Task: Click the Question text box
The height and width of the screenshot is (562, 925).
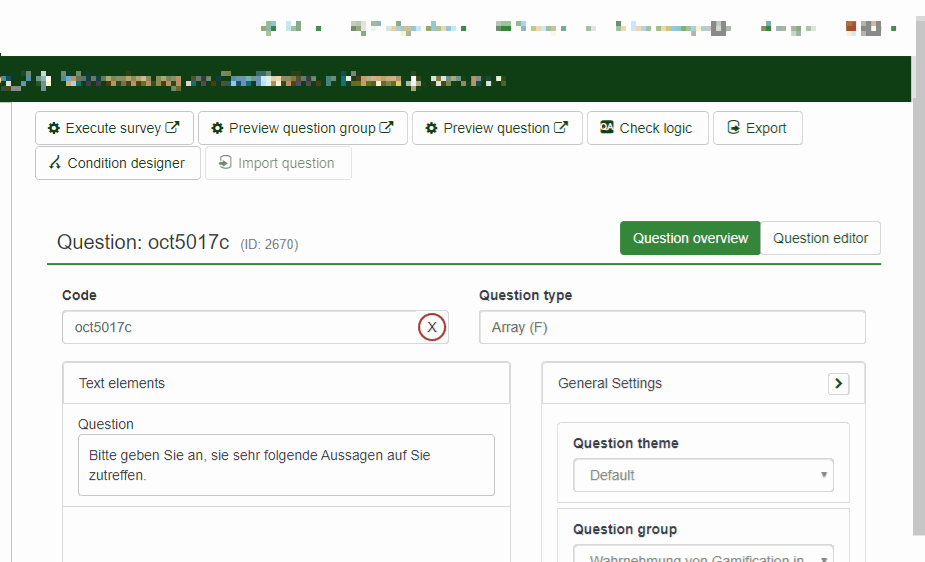Action: pos(286,465)
